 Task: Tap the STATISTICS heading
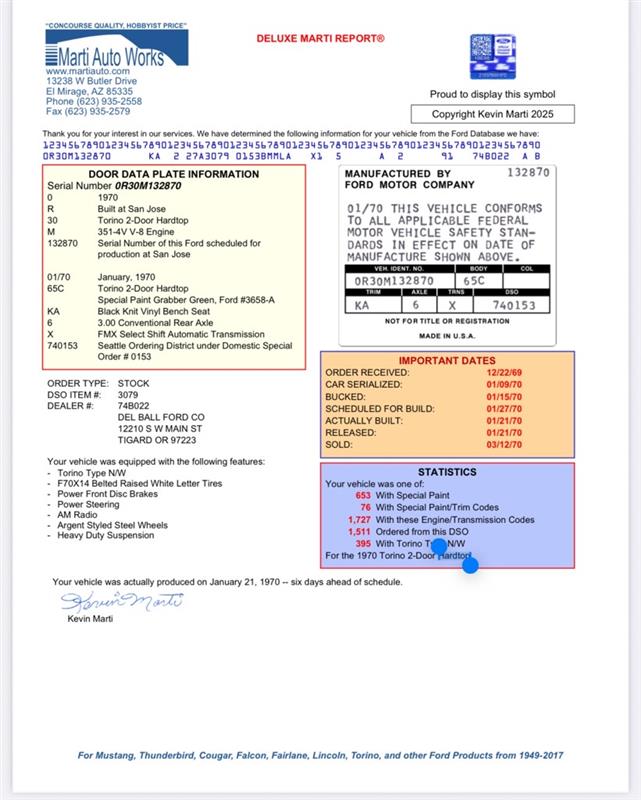point(447,472)
